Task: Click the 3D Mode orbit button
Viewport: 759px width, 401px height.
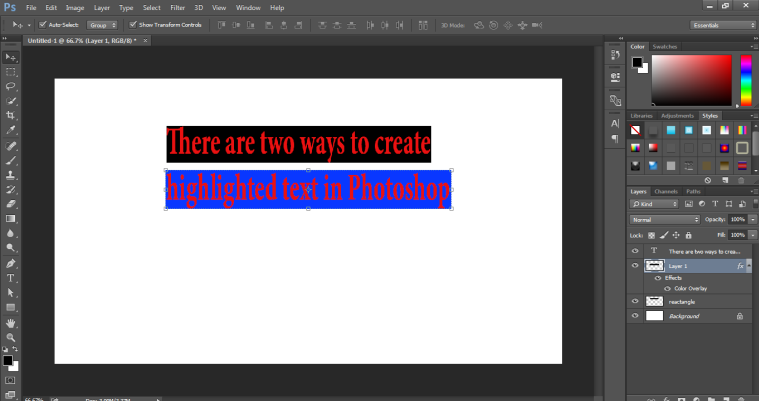Action: click(479, 25)
